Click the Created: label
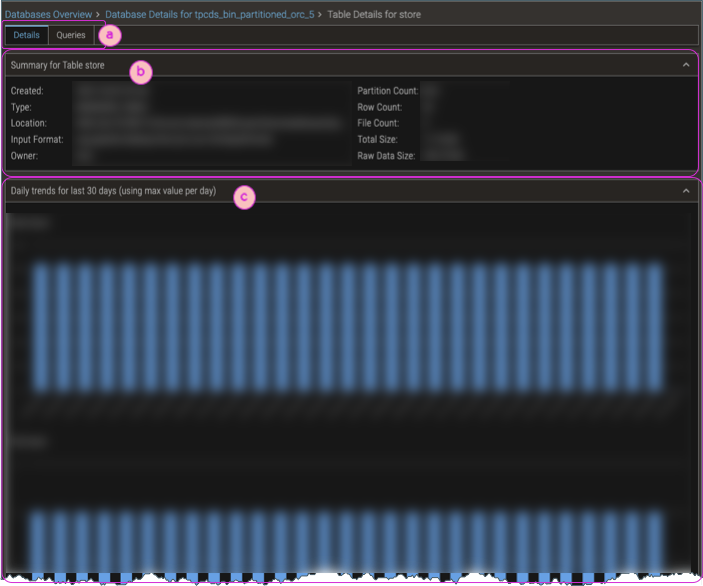 point(27,91)
